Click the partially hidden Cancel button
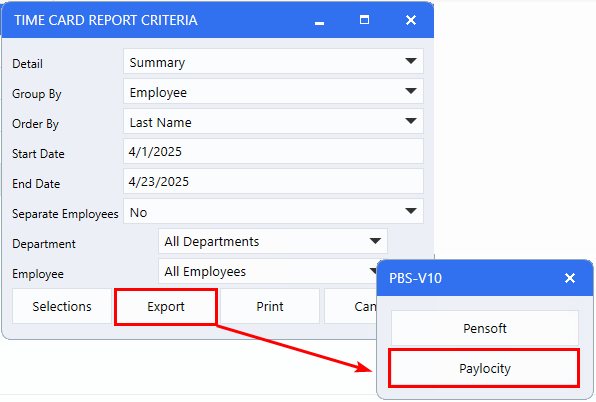Viewport: 596px width, 402px height. [350, 306]
